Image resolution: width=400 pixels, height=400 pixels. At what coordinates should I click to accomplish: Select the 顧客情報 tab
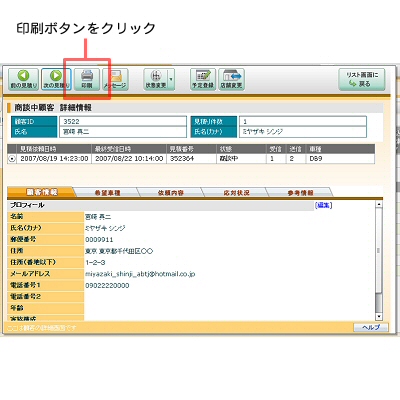point(42,192)
